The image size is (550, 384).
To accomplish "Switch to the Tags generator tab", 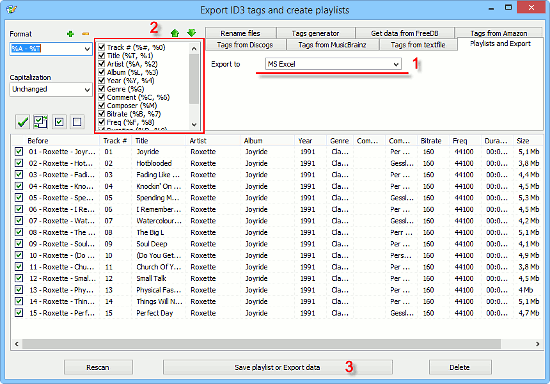I will click(x=315, y=33).
